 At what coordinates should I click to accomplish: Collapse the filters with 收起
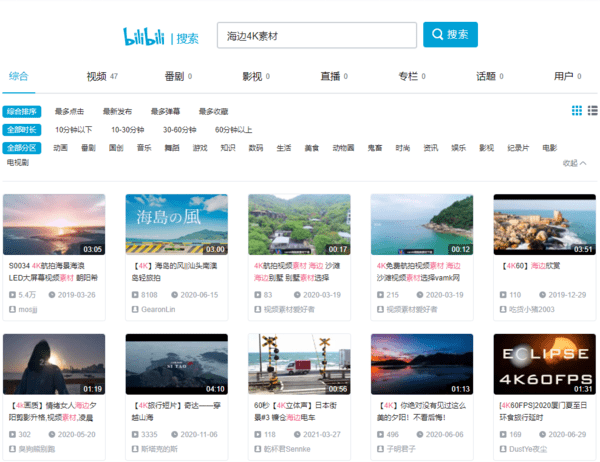[574, 162]
